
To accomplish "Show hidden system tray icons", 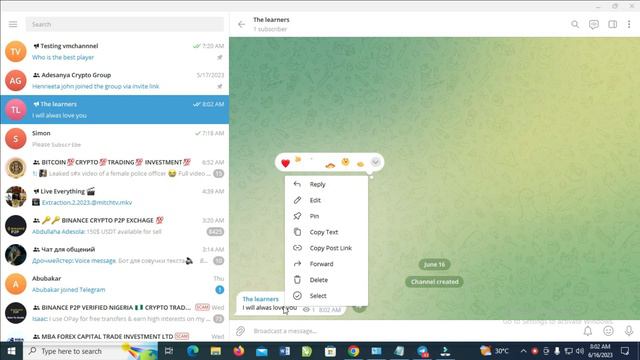I will tap(523, 351).
